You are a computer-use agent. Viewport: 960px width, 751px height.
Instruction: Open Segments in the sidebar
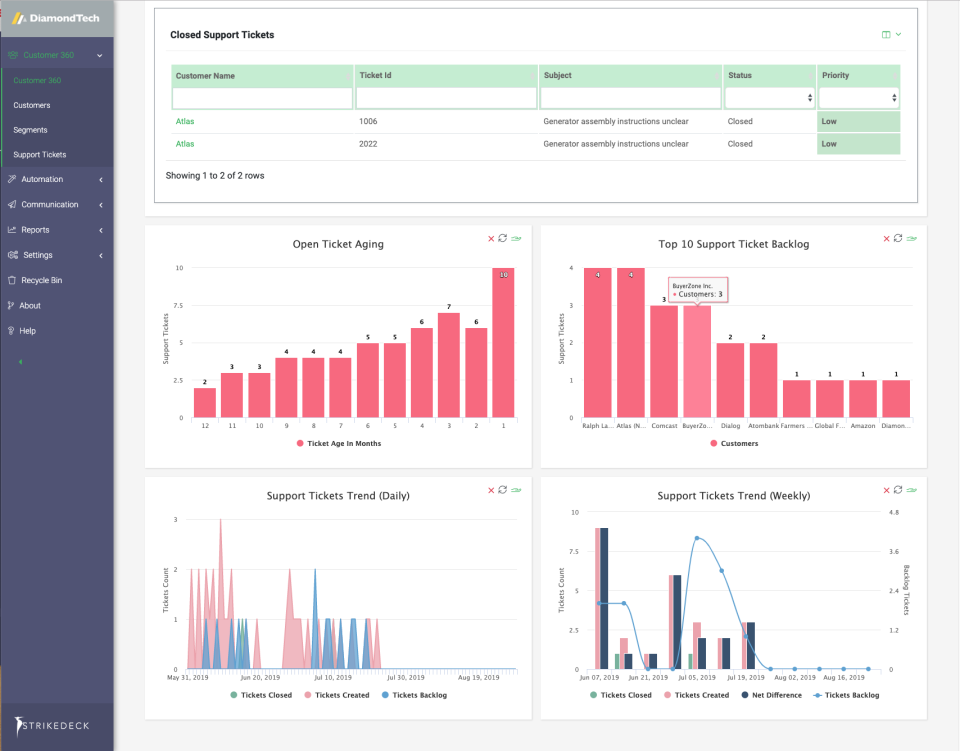click(31, 130)
